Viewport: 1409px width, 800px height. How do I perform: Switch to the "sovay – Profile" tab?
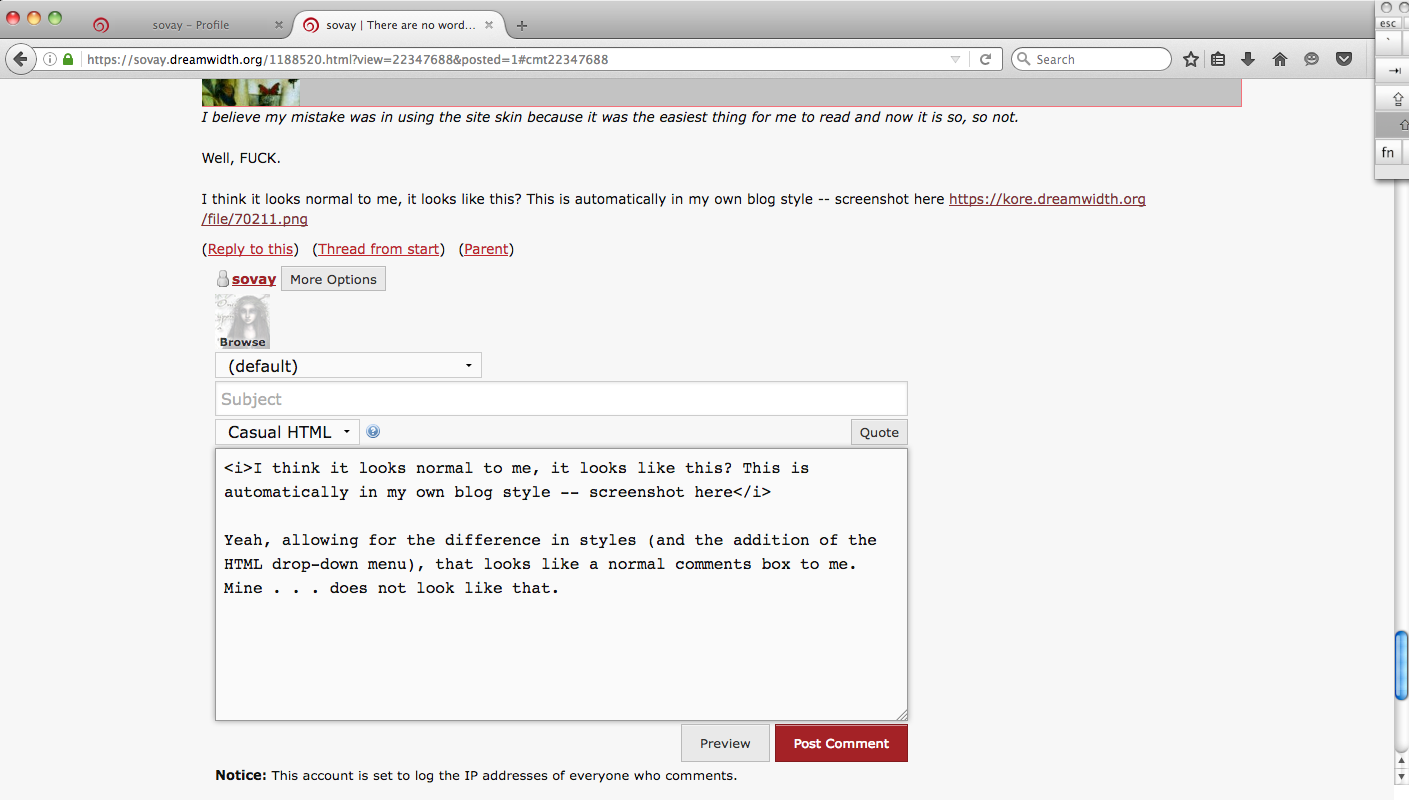coord(190,25)
